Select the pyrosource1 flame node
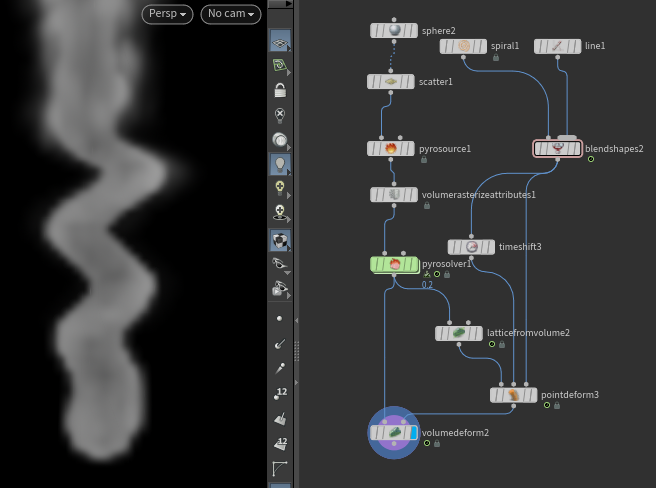 click(391, 149)
